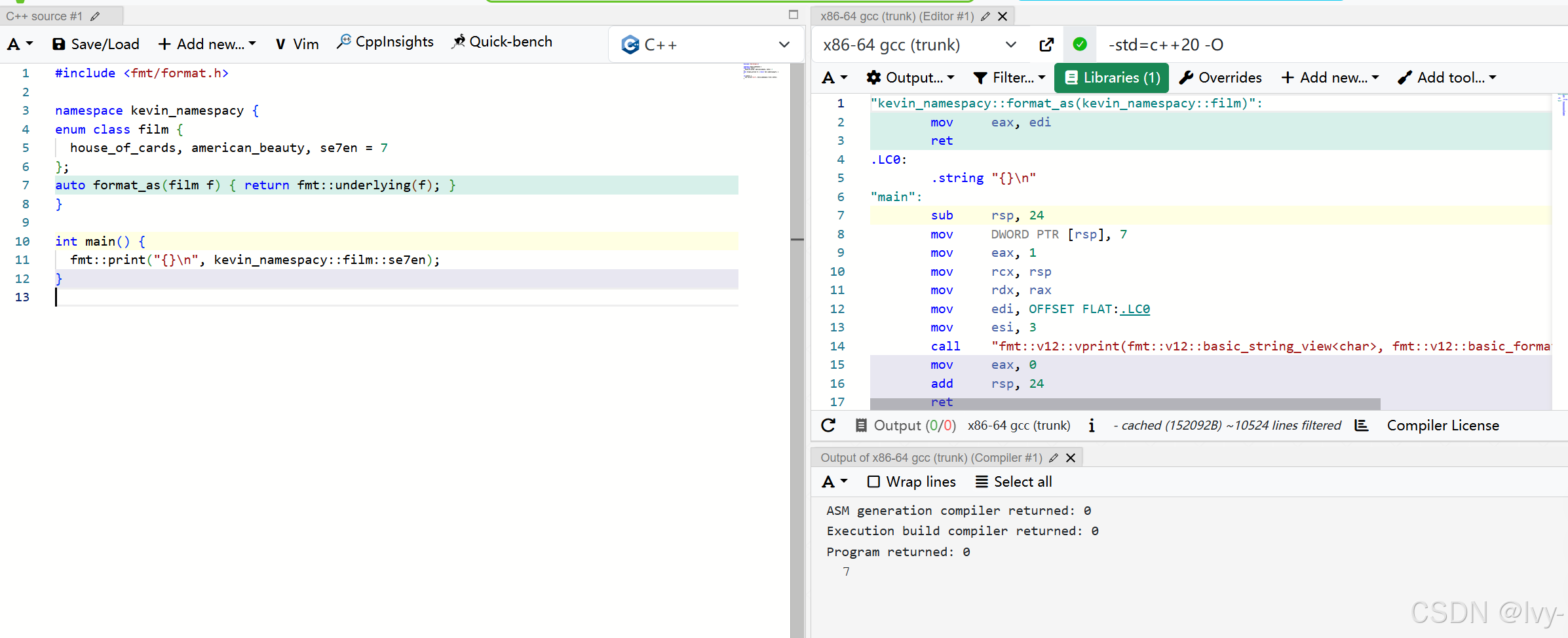The image size is (1568, 638).
Task: Open the Libraries (1) dialog
Action: click(x=1111, y=78)
